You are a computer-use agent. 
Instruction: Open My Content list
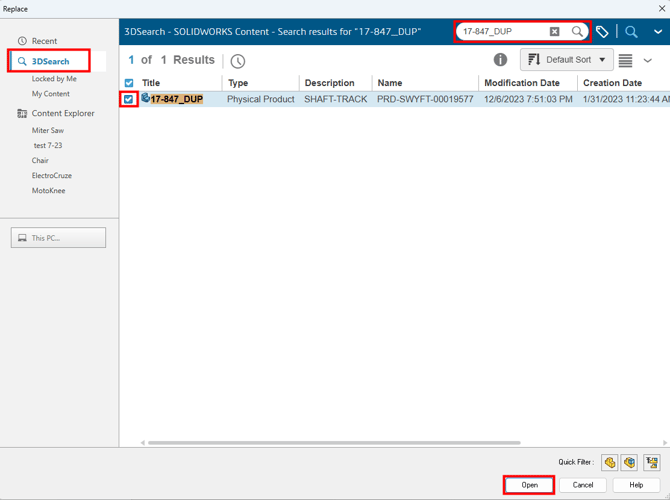click(50, 94)
